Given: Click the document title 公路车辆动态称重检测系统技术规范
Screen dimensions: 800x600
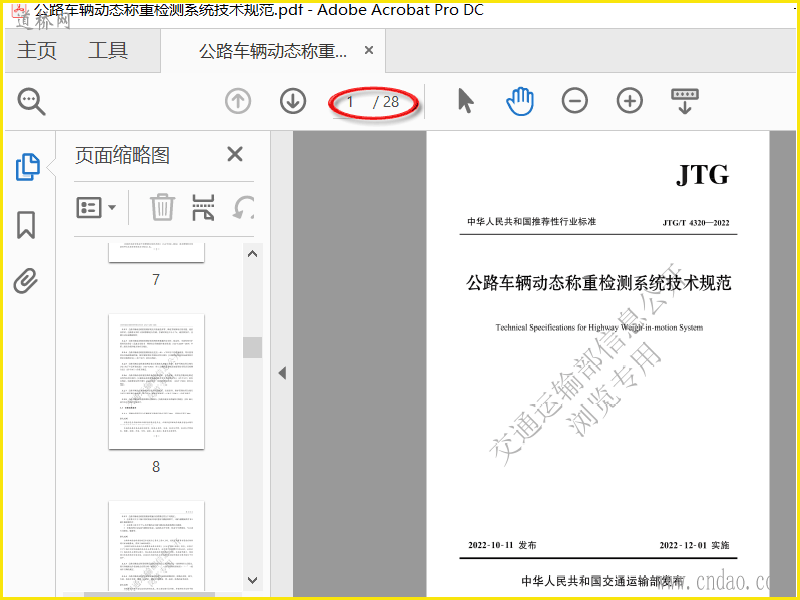Looking at the screenshot, I should pos(598,283).
